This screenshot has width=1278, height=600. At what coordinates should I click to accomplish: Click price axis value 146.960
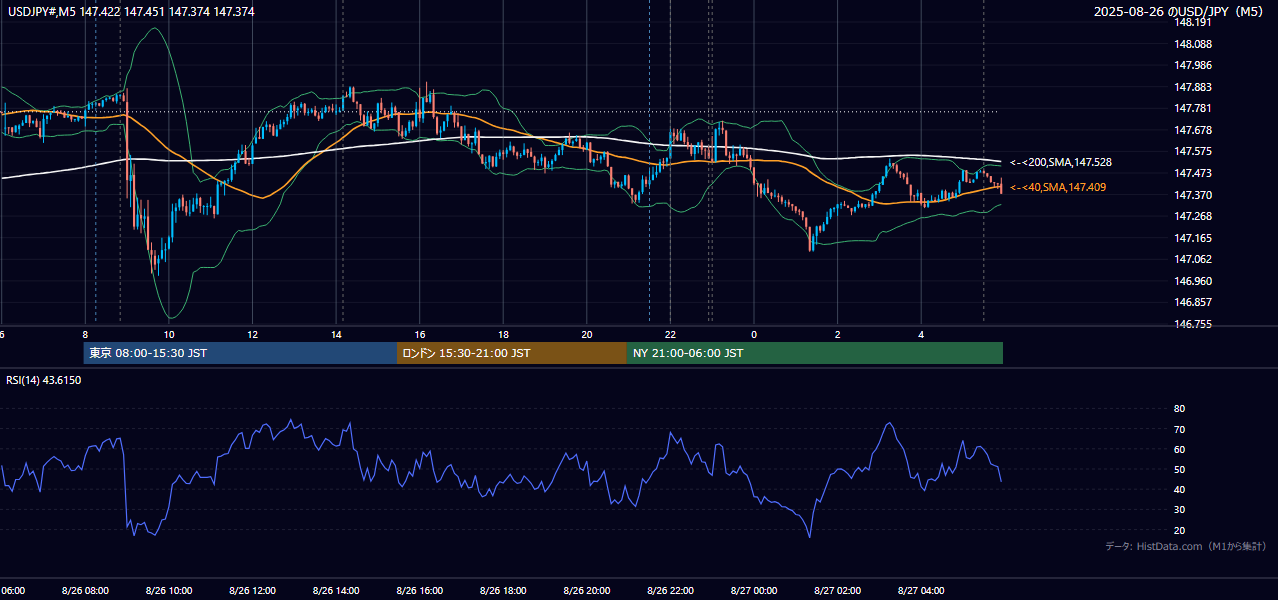pos(1194,281)
